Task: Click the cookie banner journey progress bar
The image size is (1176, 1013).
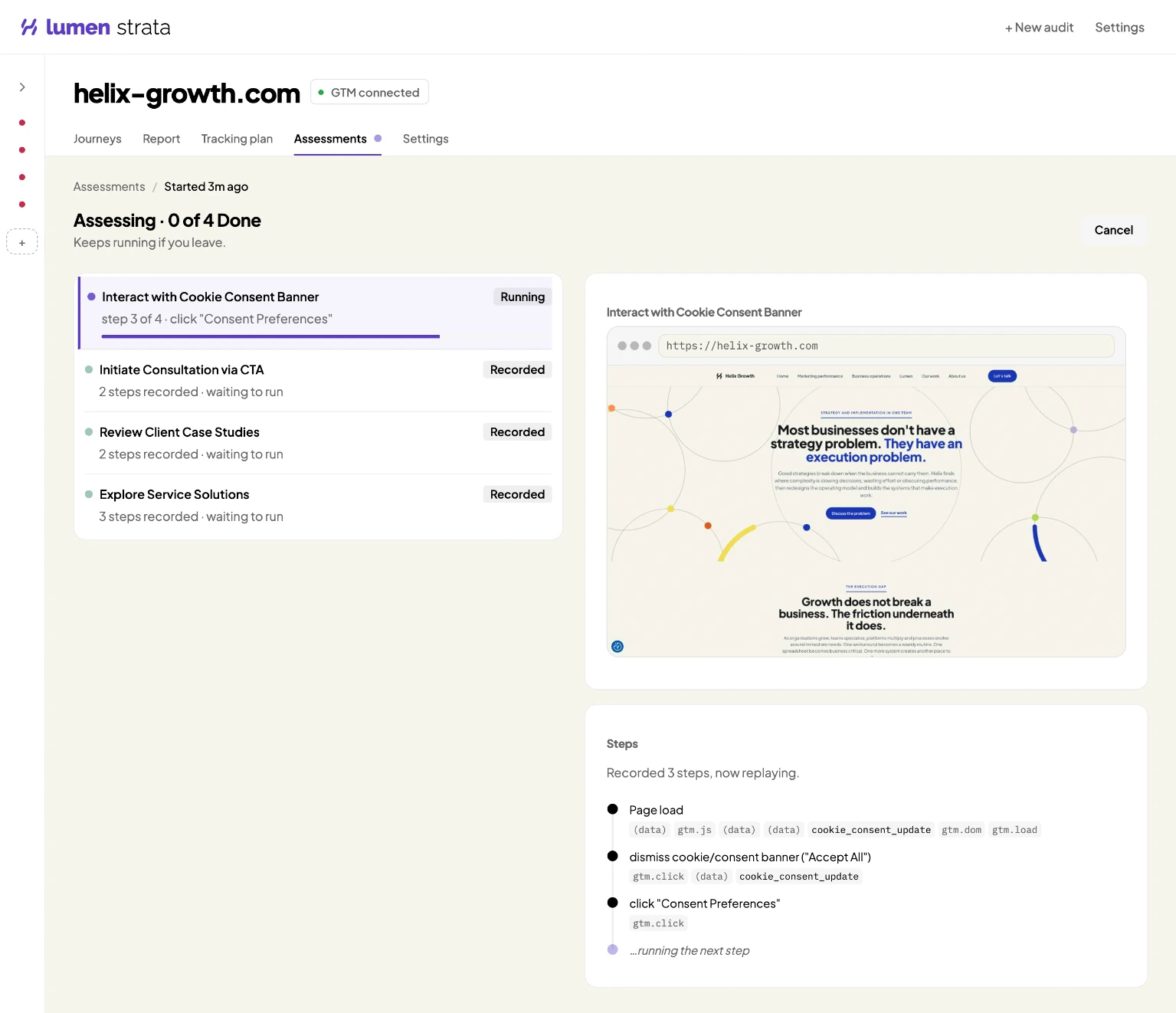Action: click(x=270, y=336)
